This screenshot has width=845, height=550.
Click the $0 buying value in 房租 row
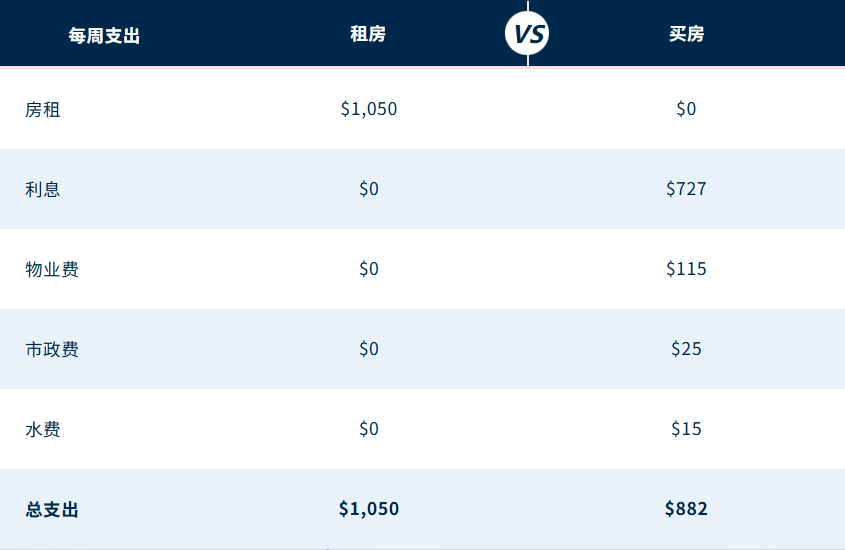(x=686, y=109)
